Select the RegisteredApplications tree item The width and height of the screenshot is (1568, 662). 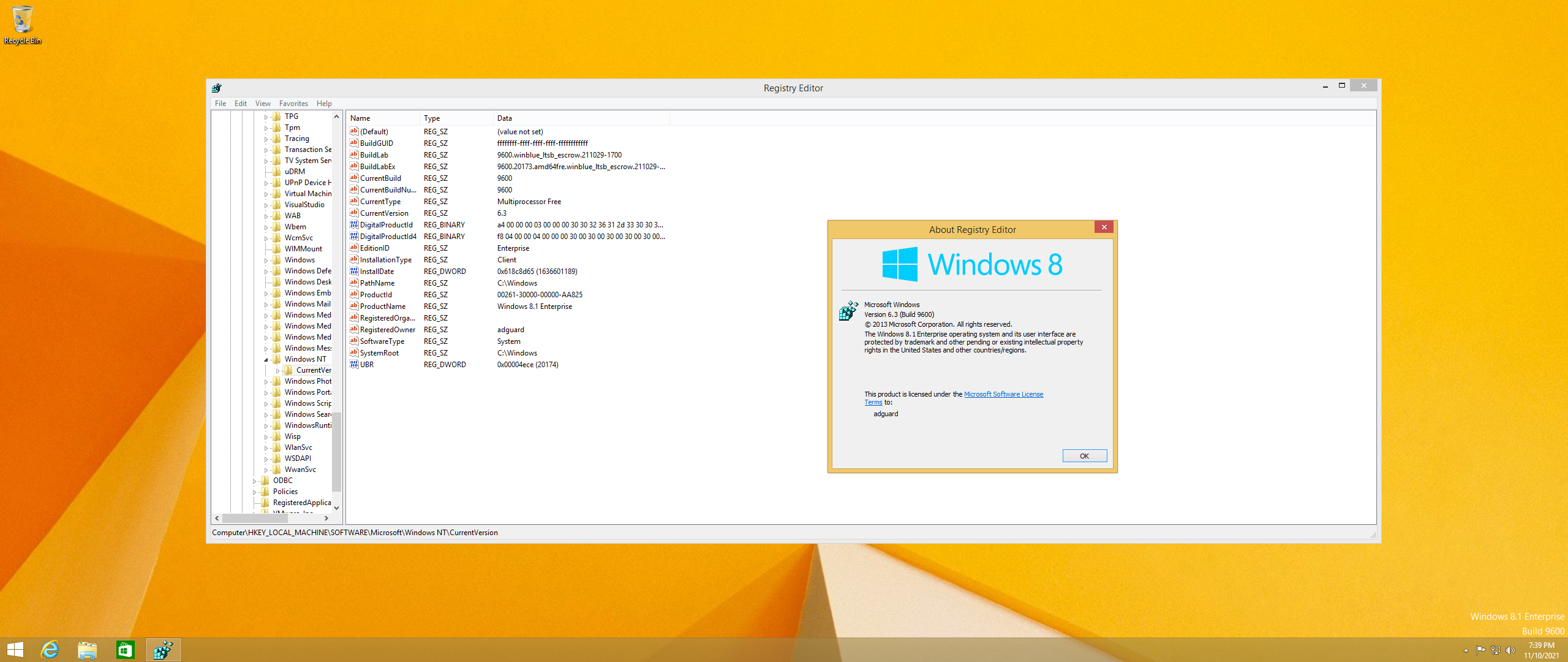click(x=302, y=503)
